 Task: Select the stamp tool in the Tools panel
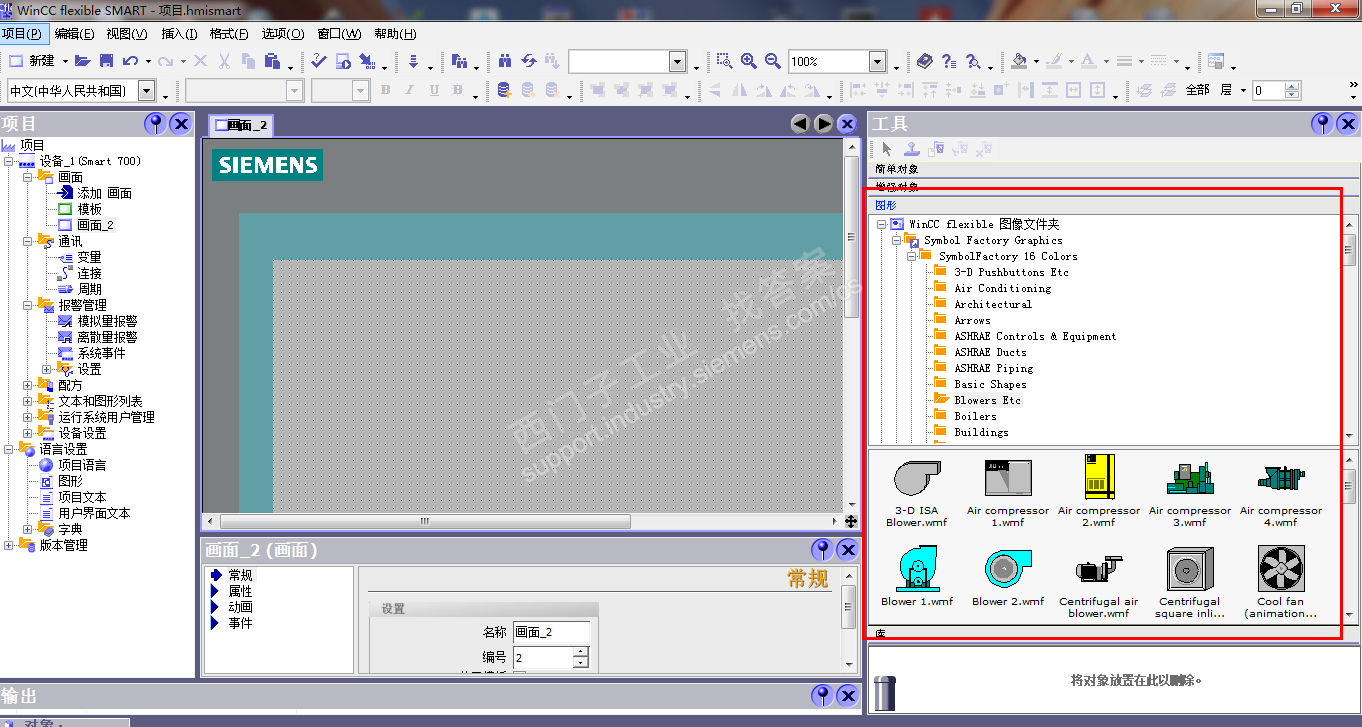coord(911,149)
